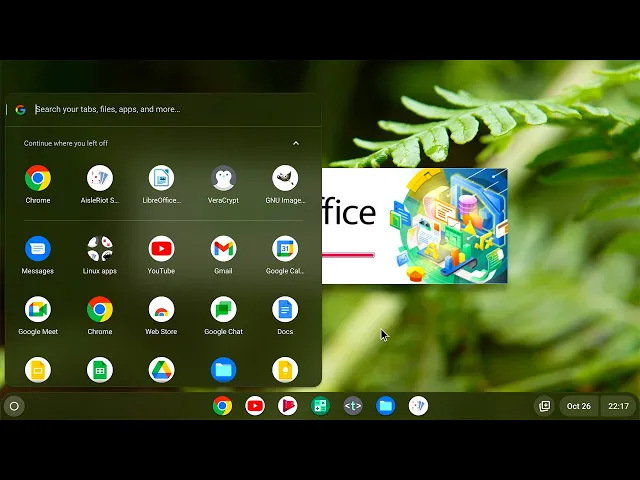Open the Linux apps folder
The height and width of the screenshot is (480, 640).
[100, 248]
